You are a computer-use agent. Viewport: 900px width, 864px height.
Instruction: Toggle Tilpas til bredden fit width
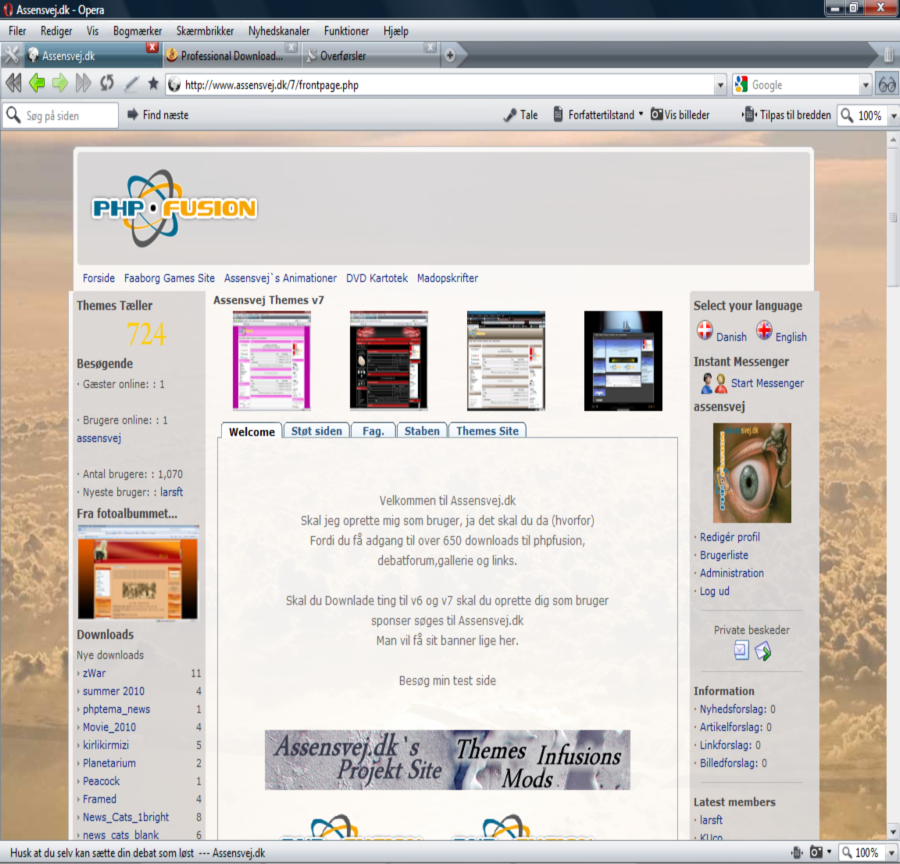[x=786, y=115]
